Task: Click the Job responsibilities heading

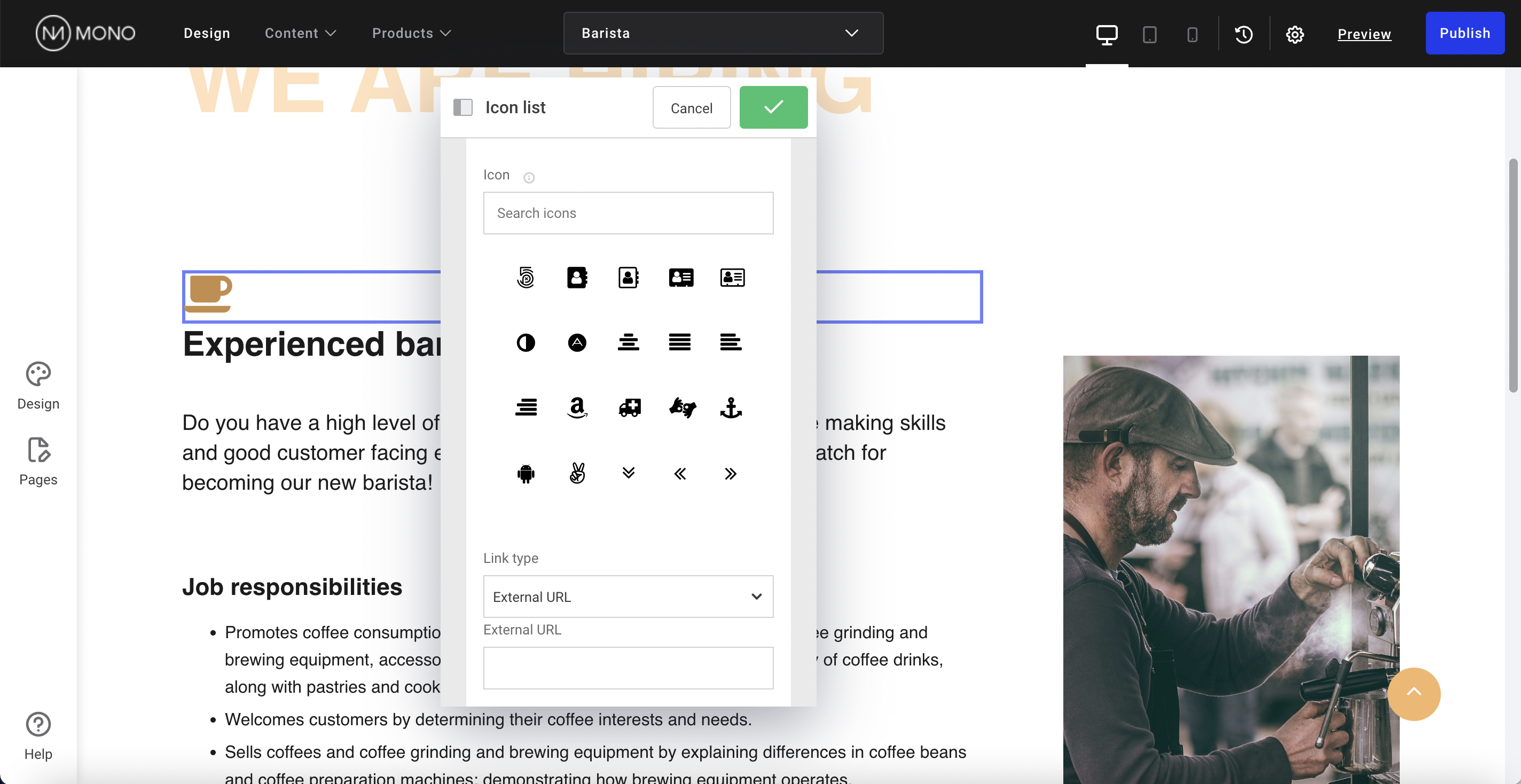Action: [292, 587]
